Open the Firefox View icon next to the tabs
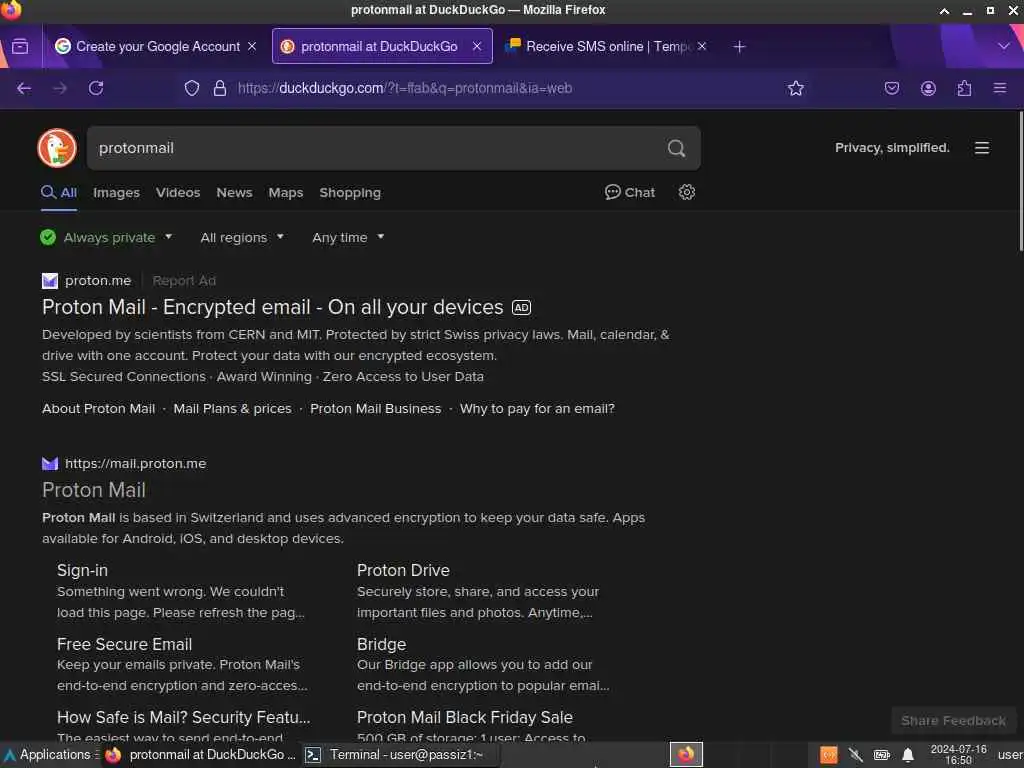The width and height of the screenshot is (1024, 768). (20, 46)
